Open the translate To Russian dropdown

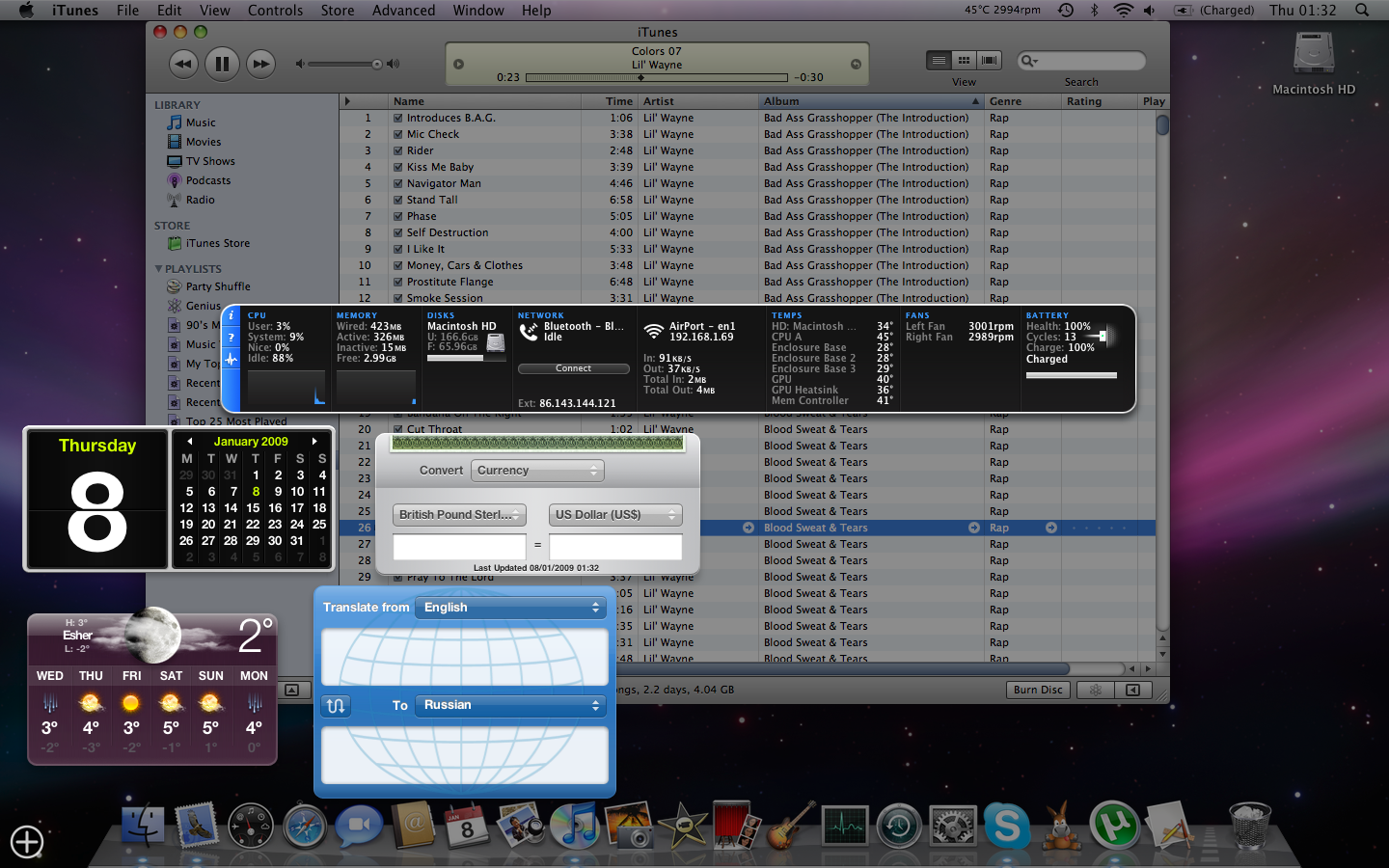(511, 705)
